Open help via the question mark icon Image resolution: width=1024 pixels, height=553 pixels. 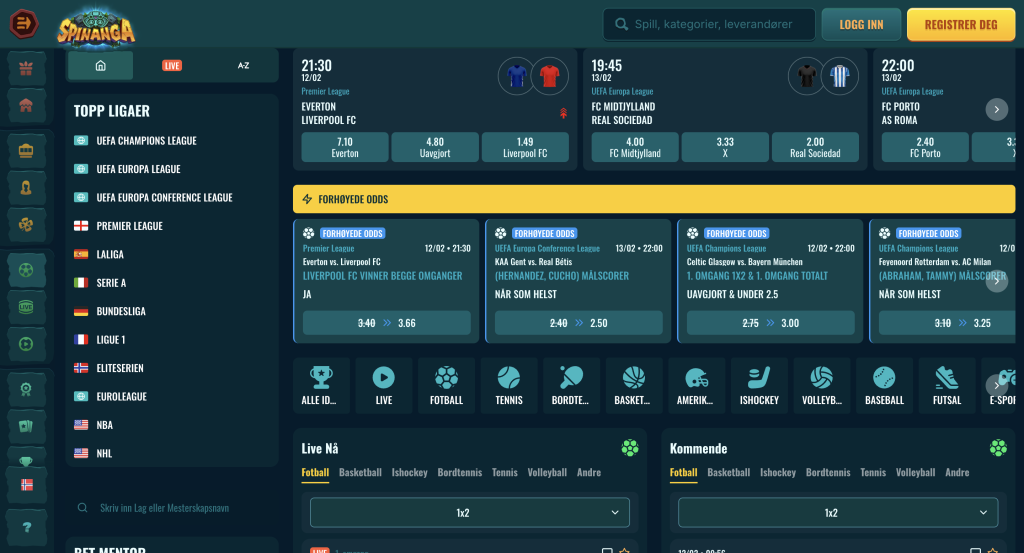[26, 528]
